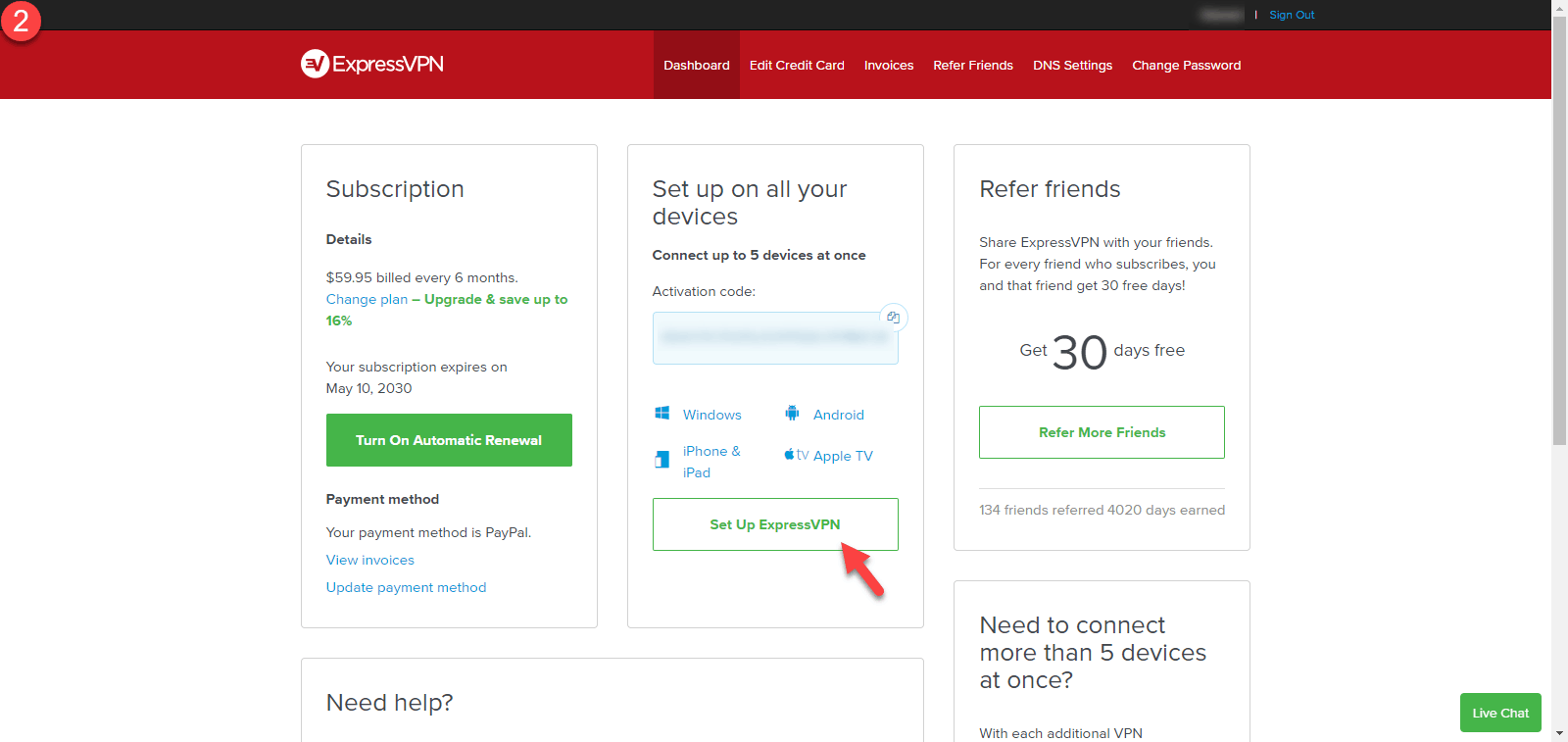Click the scrollbar up arrow

point(1559,8)
